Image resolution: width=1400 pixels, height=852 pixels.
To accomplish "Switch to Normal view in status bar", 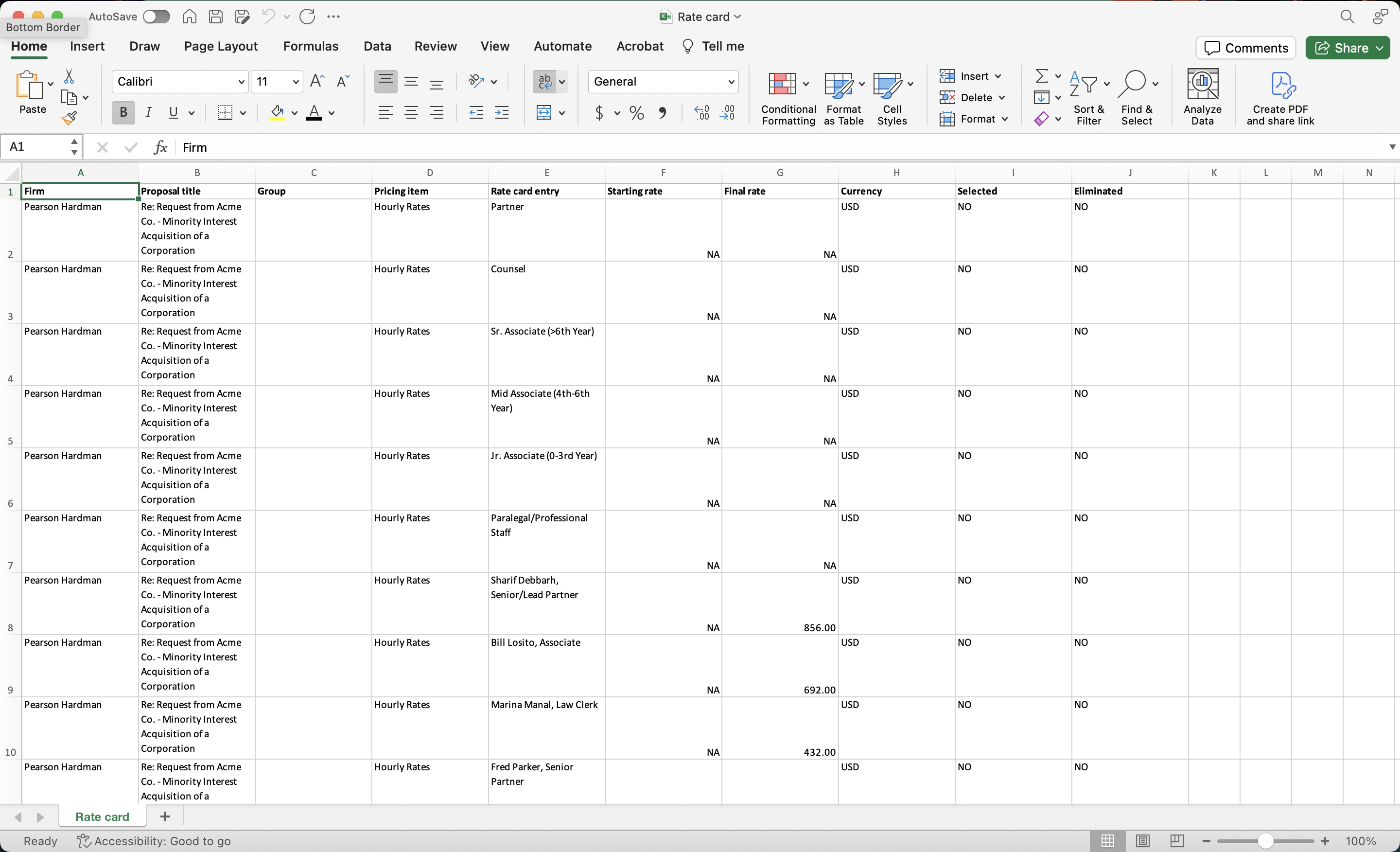I will click(x=1108, y=841).
